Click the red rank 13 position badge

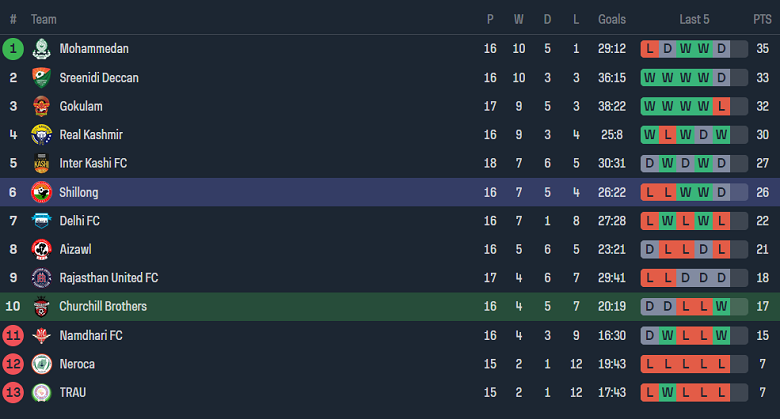click(x=13, y=393)
